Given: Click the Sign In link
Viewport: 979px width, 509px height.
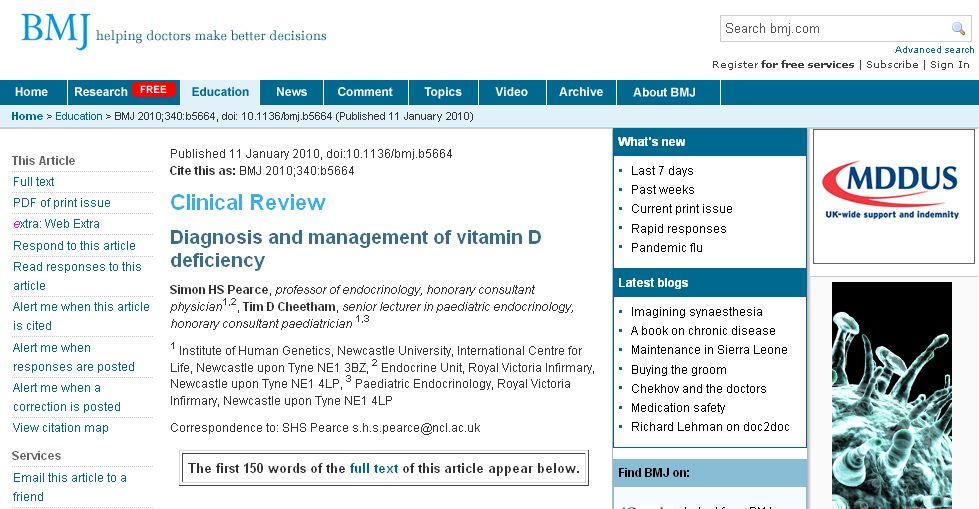Looking at the screenshot, I should point(949,65).
